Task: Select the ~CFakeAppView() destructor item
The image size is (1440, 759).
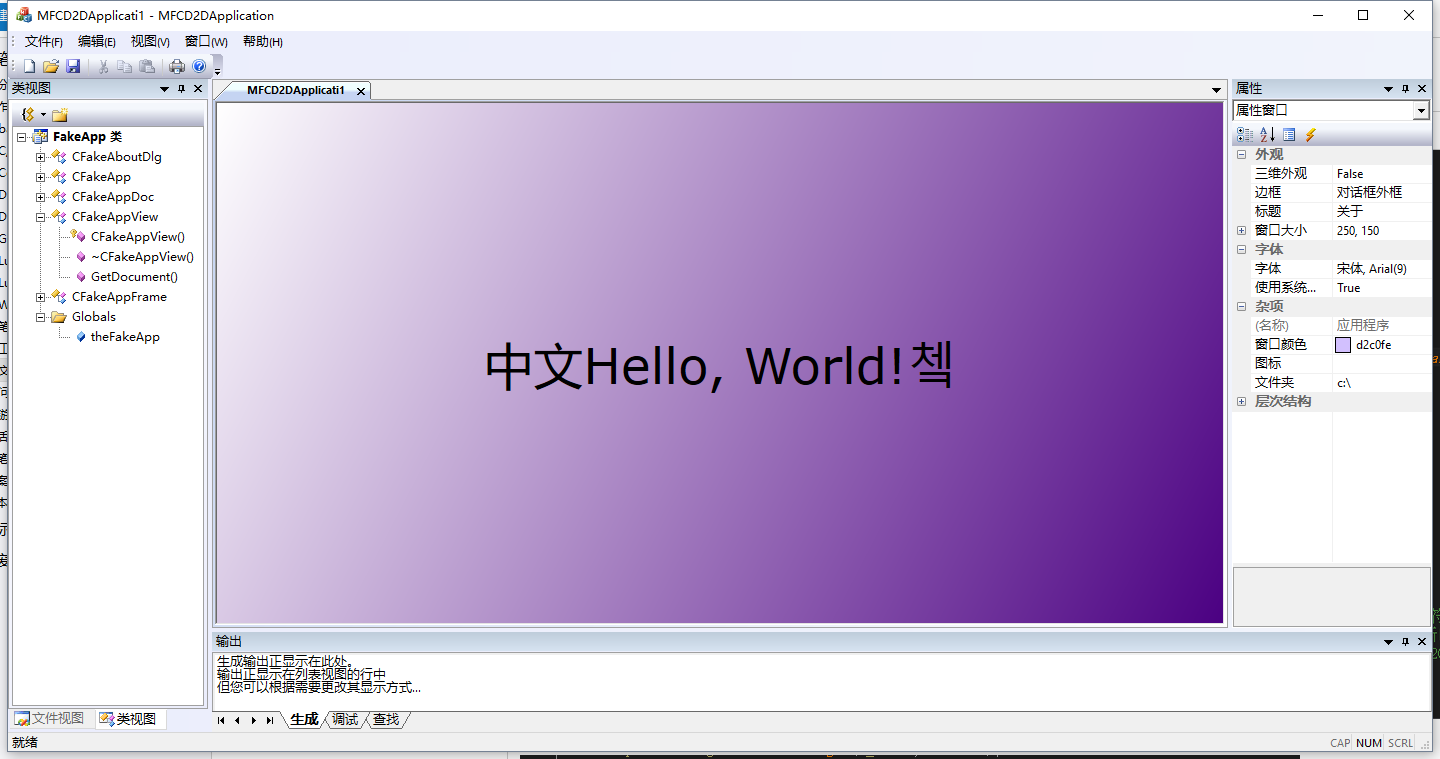Action: click(x=142, y=257)
